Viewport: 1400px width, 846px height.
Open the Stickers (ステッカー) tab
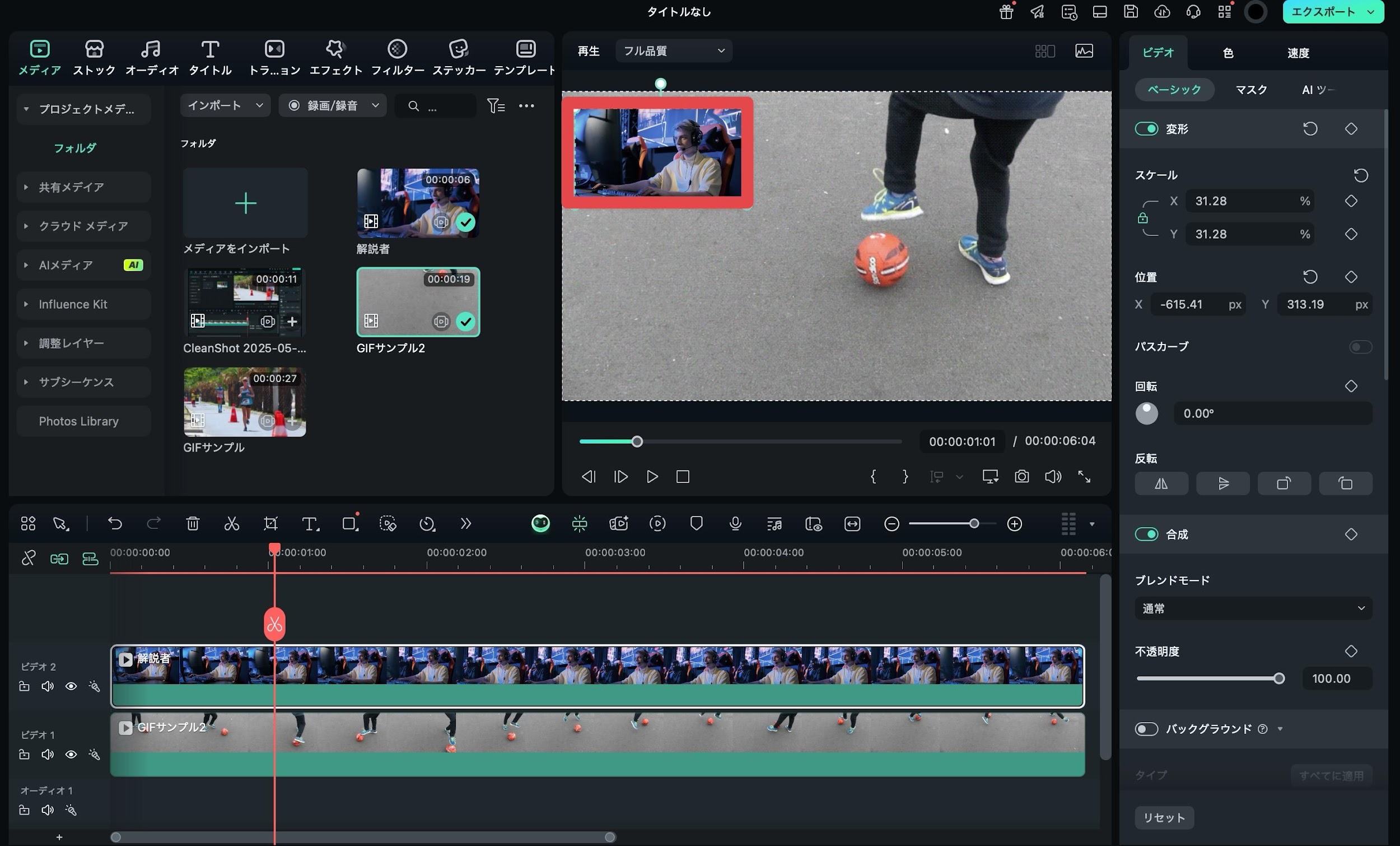coord(459,57)
